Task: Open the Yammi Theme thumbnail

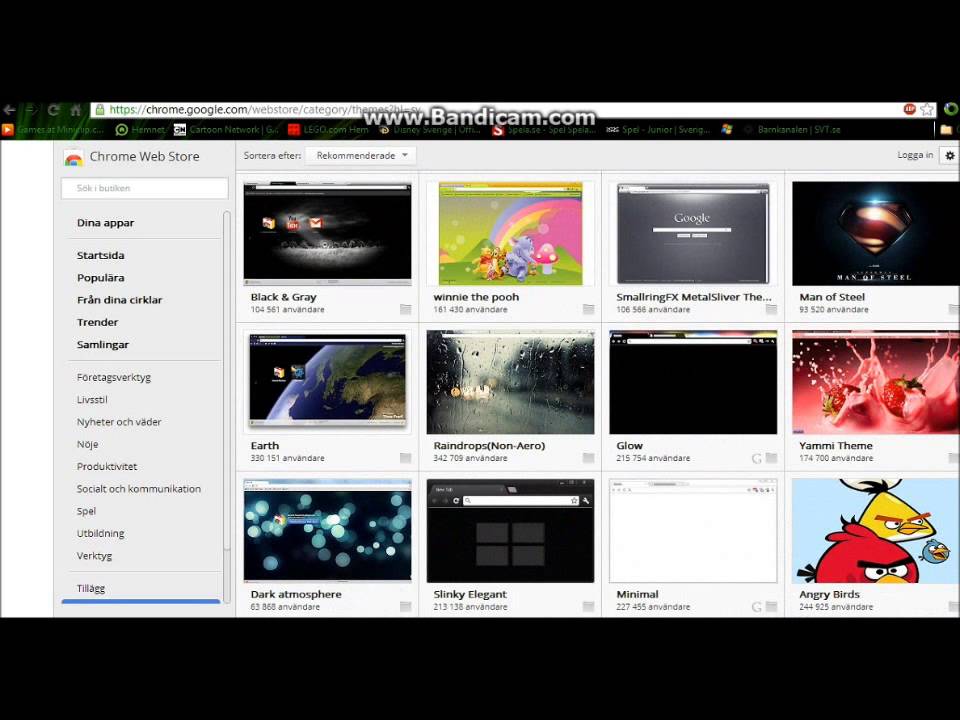Action: (876, 382)
